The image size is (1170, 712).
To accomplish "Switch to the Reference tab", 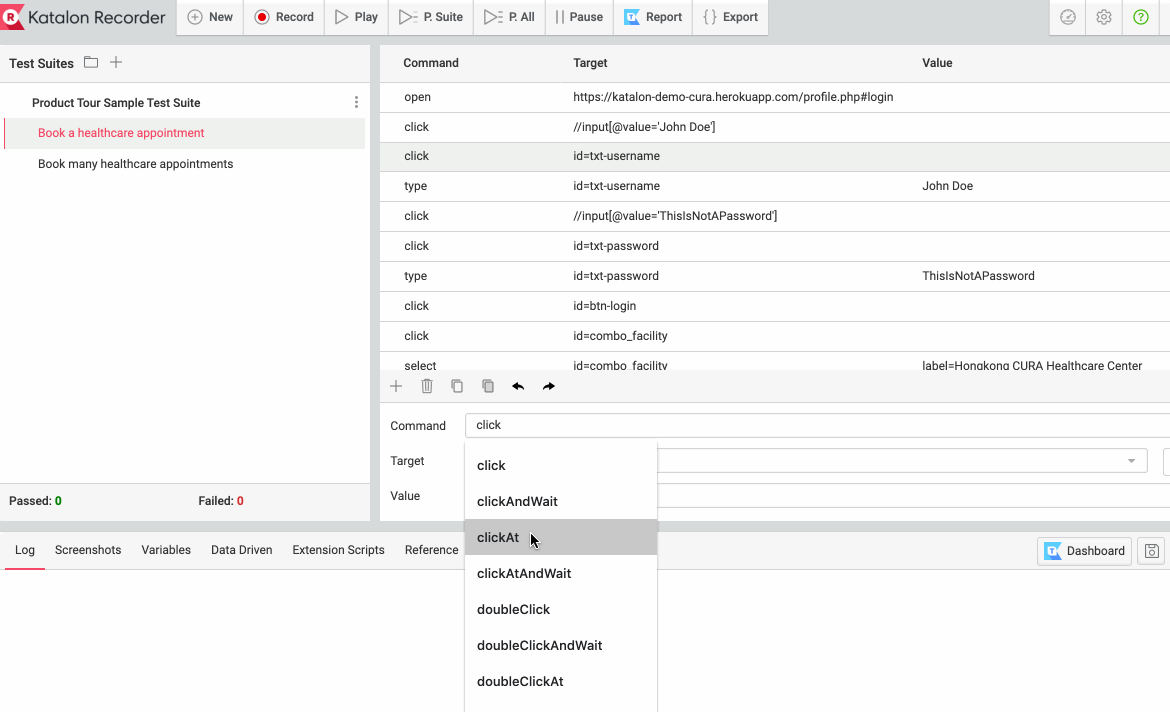I will point(431,550).
